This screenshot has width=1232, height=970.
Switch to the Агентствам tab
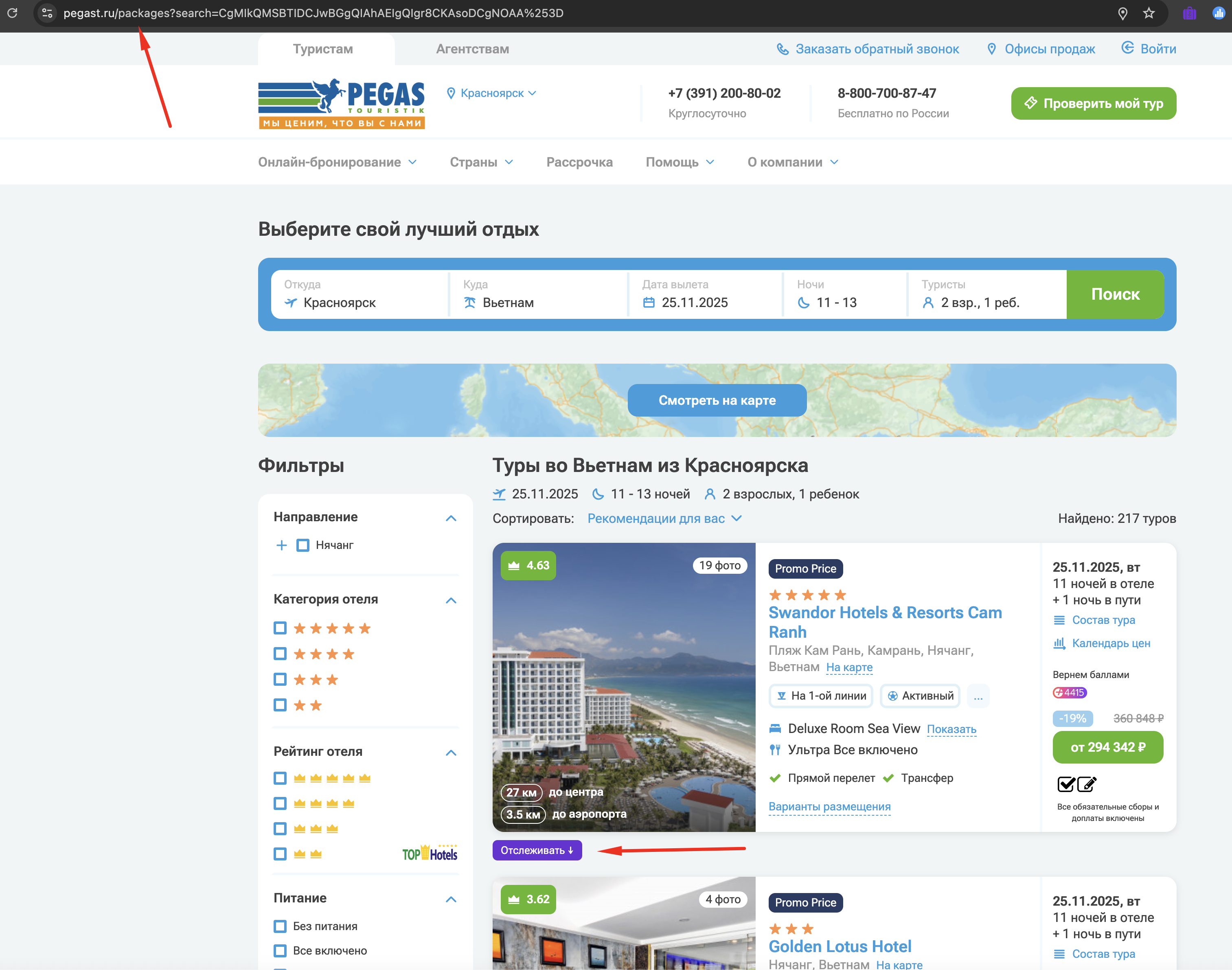(472, 49)
